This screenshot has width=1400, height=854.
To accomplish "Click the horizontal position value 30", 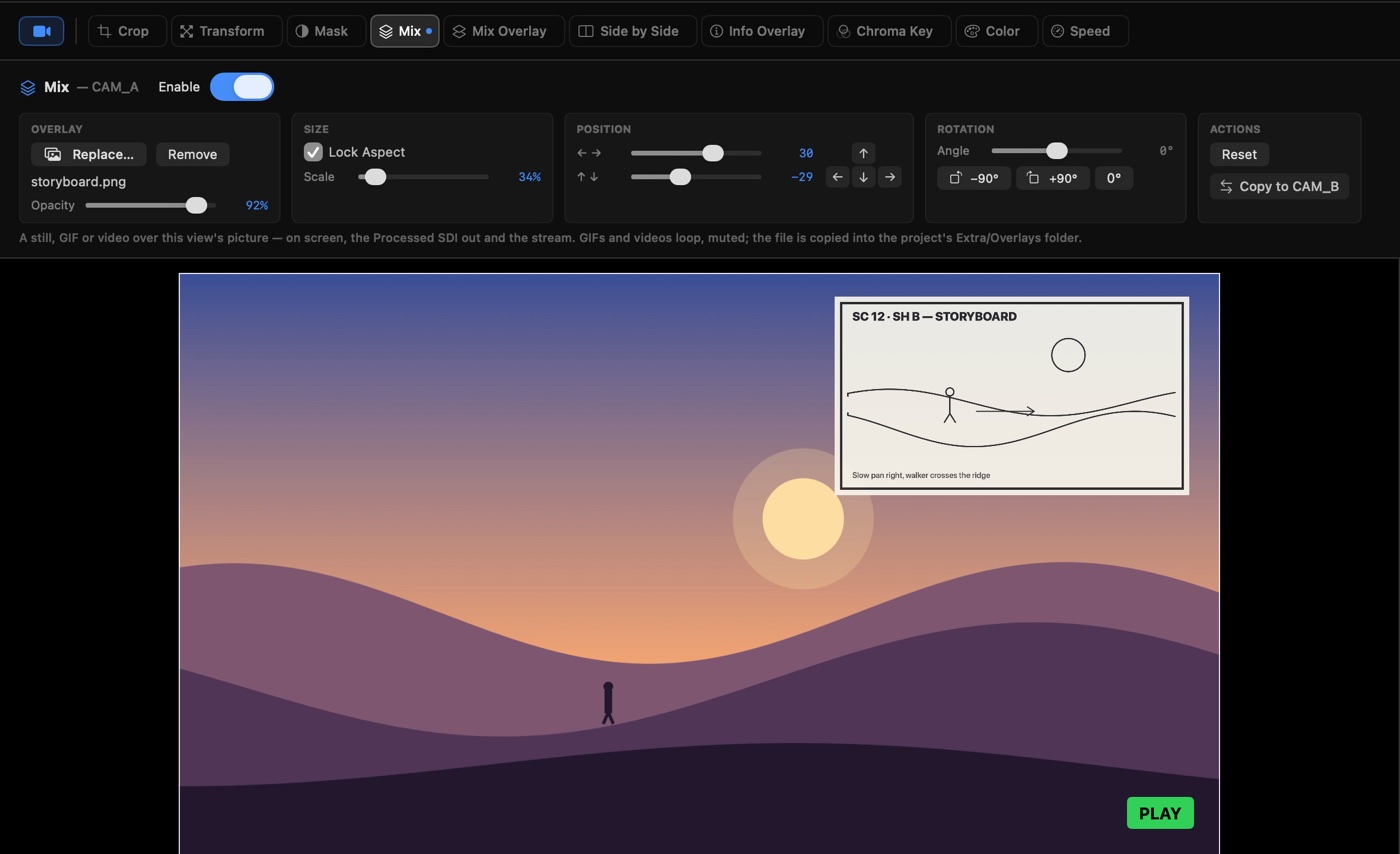I will [806, 153].
